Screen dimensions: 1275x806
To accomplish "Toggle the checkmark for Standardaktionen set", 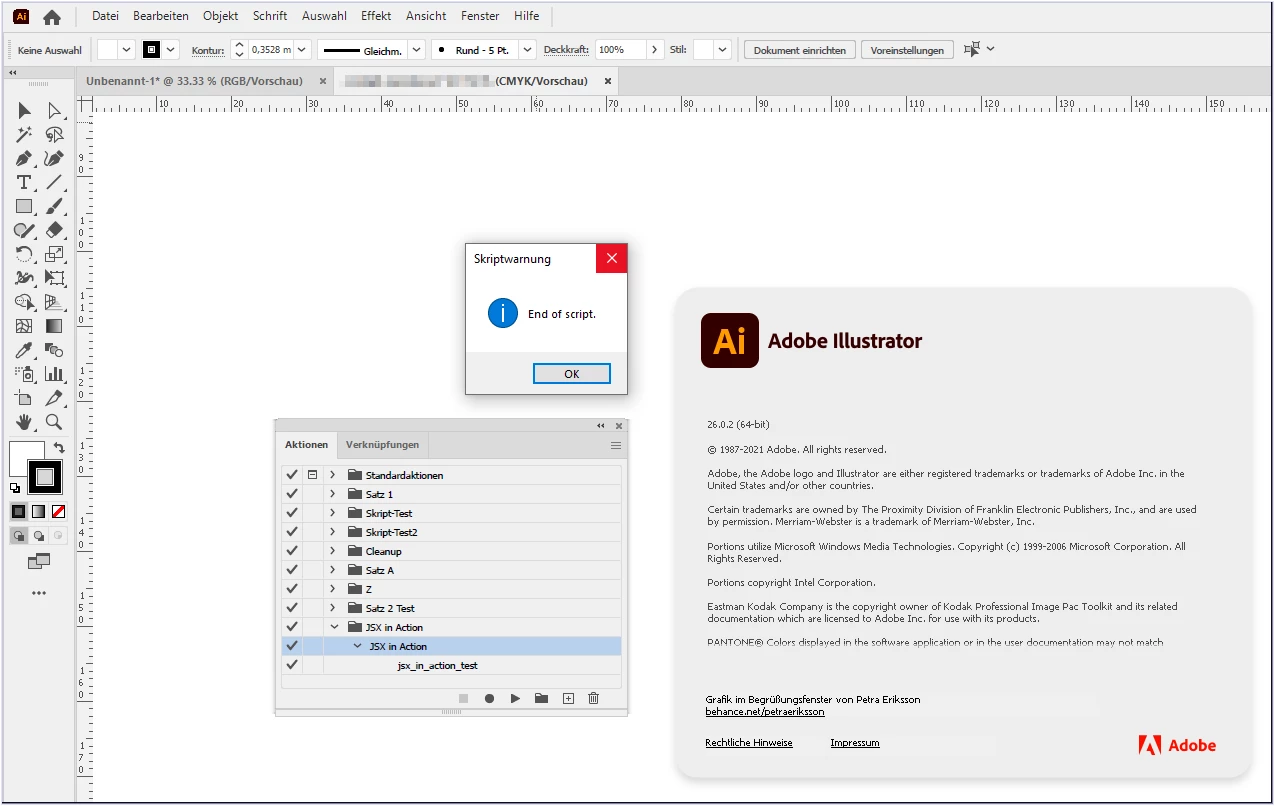I will coord(292,475).
